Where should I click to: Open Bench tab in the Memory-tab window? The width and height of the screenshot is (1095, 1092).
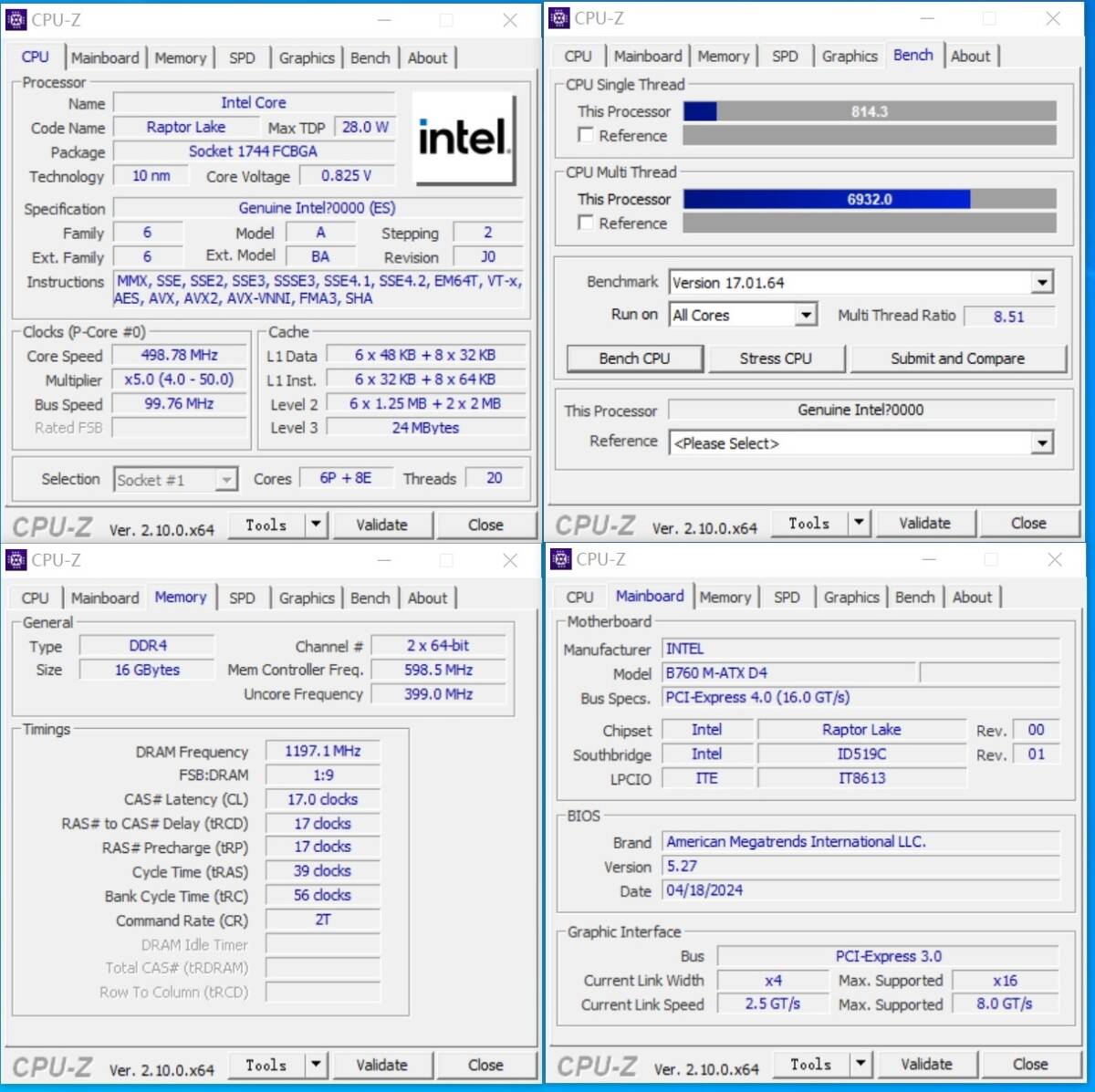[x=370, y=598]
